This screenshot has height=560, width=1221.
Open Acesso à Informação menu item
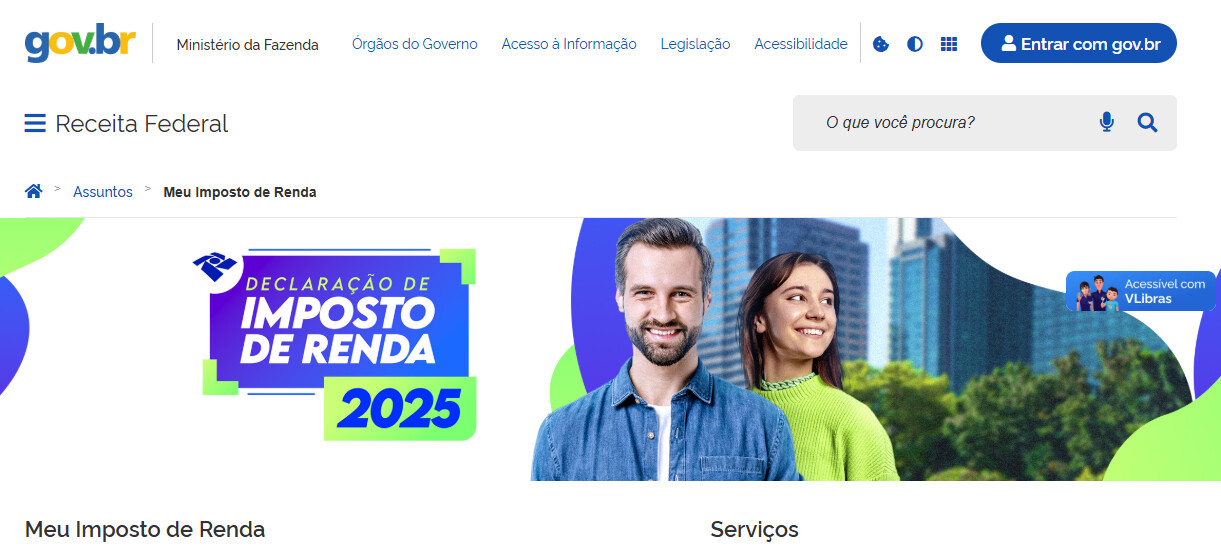click(x=569, y=44)
